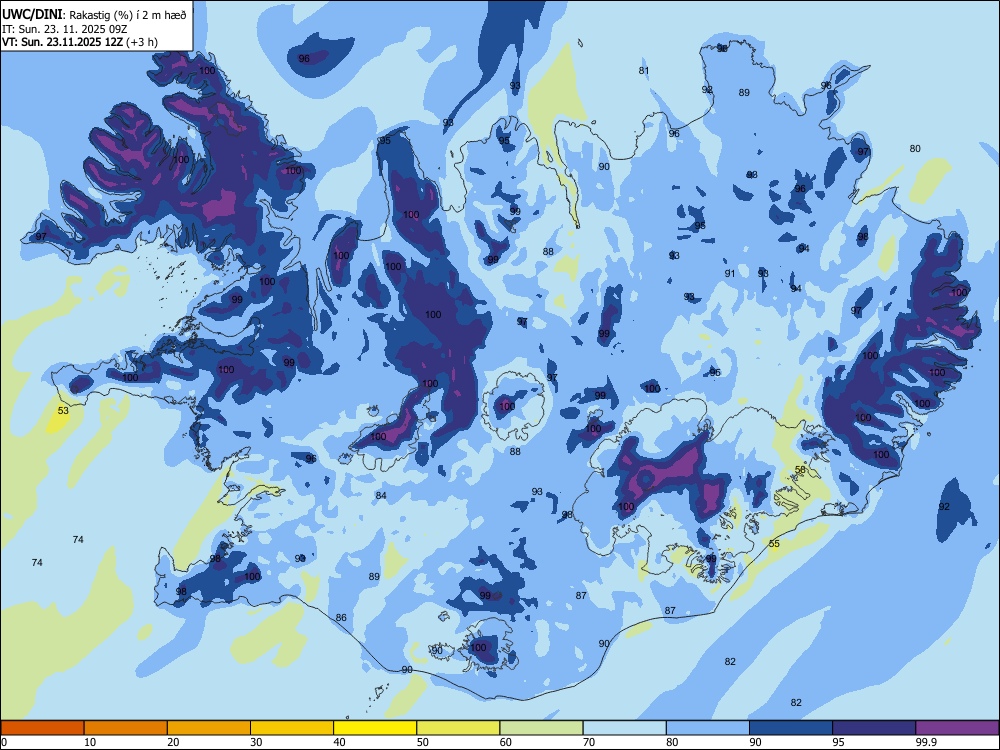
Task: Click the humidity value 80 on the map
Action: click(x=915, y=149)
